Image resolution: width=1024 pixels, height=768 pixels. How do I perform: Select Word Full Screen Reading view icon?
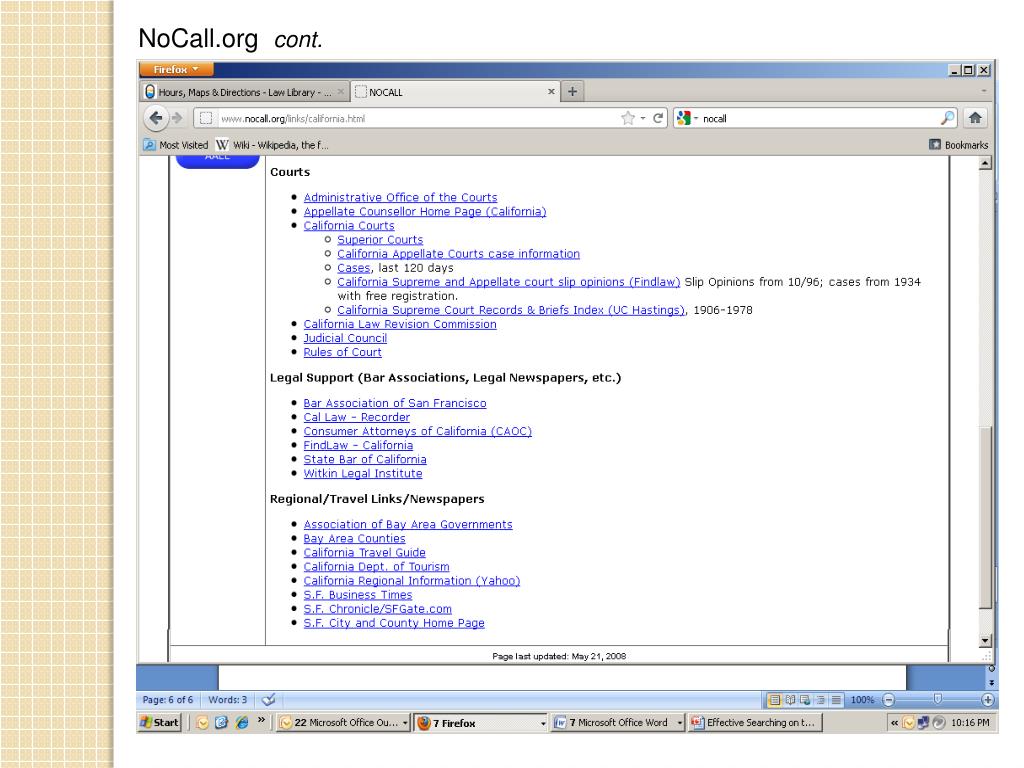[790, 700]
